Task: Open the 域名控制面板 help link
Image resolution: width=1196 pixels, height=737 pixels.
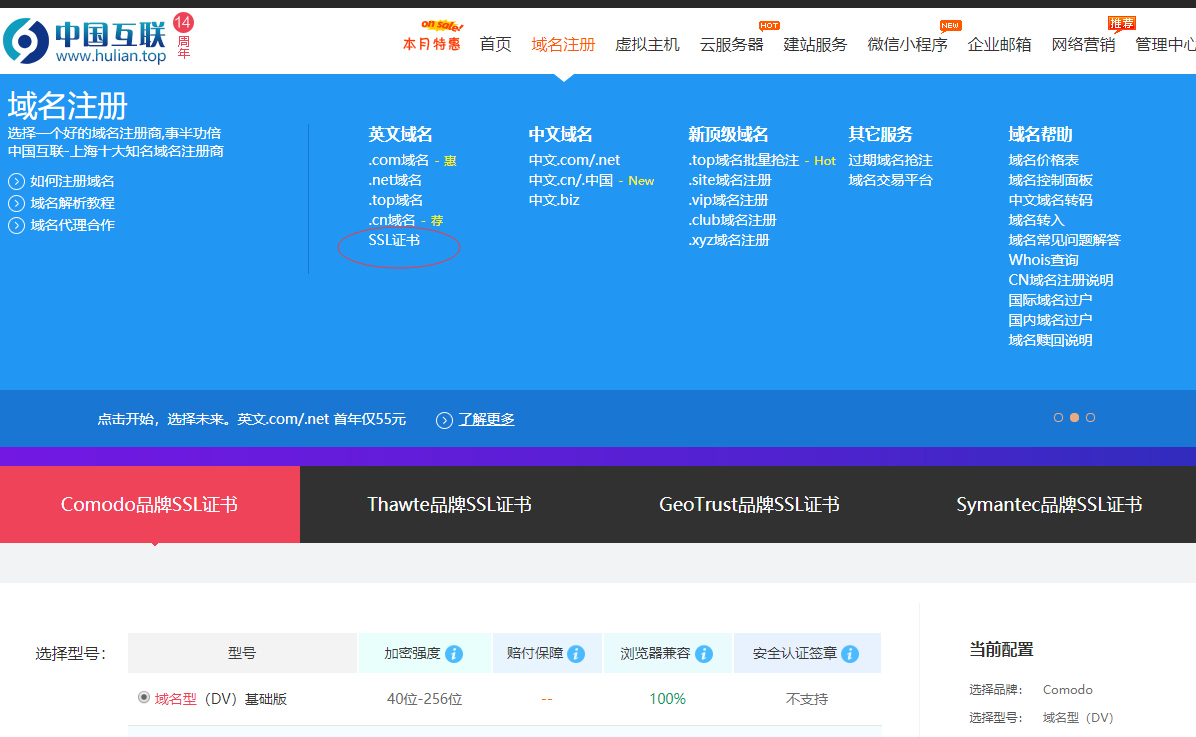Action: (1050, 180)
